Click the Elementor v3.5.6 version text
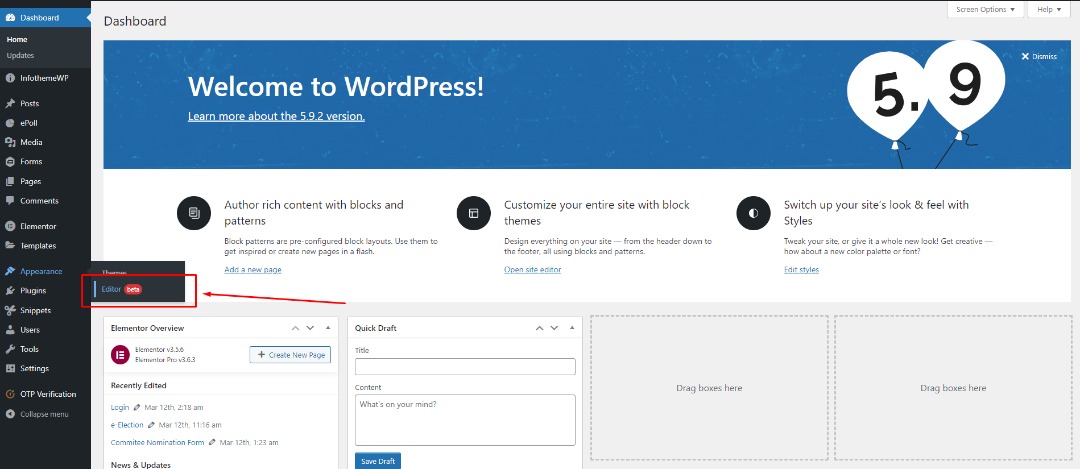 (159, 350)
